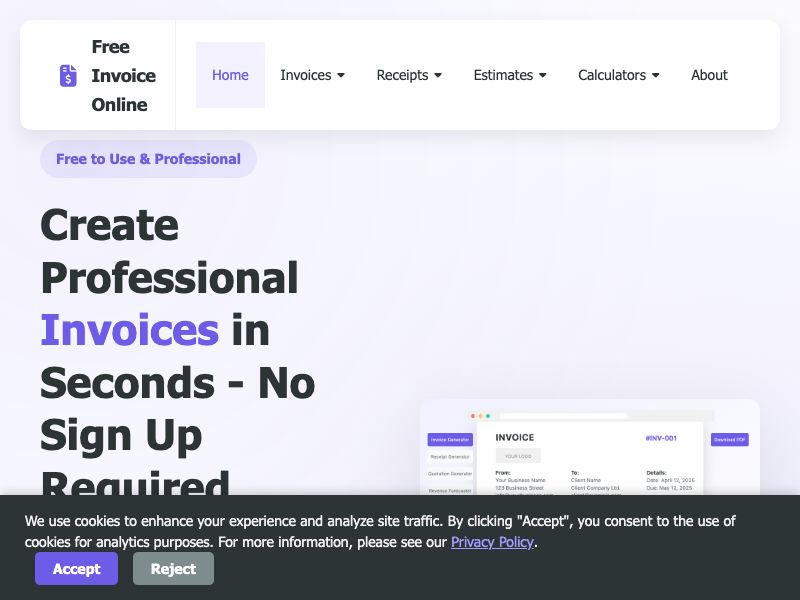Click #INV-001 number in invoice preview
This screenshot has height=600, width=800.
point(661,438)
